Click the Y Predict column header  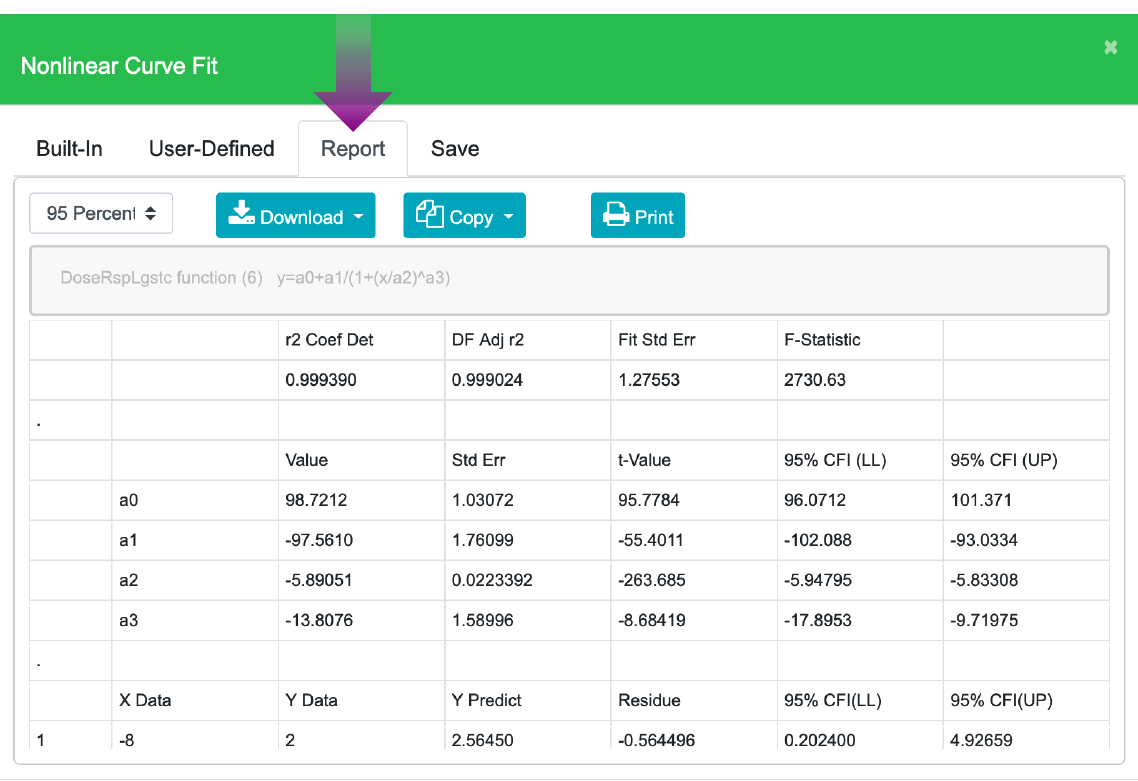click(487, 700)
